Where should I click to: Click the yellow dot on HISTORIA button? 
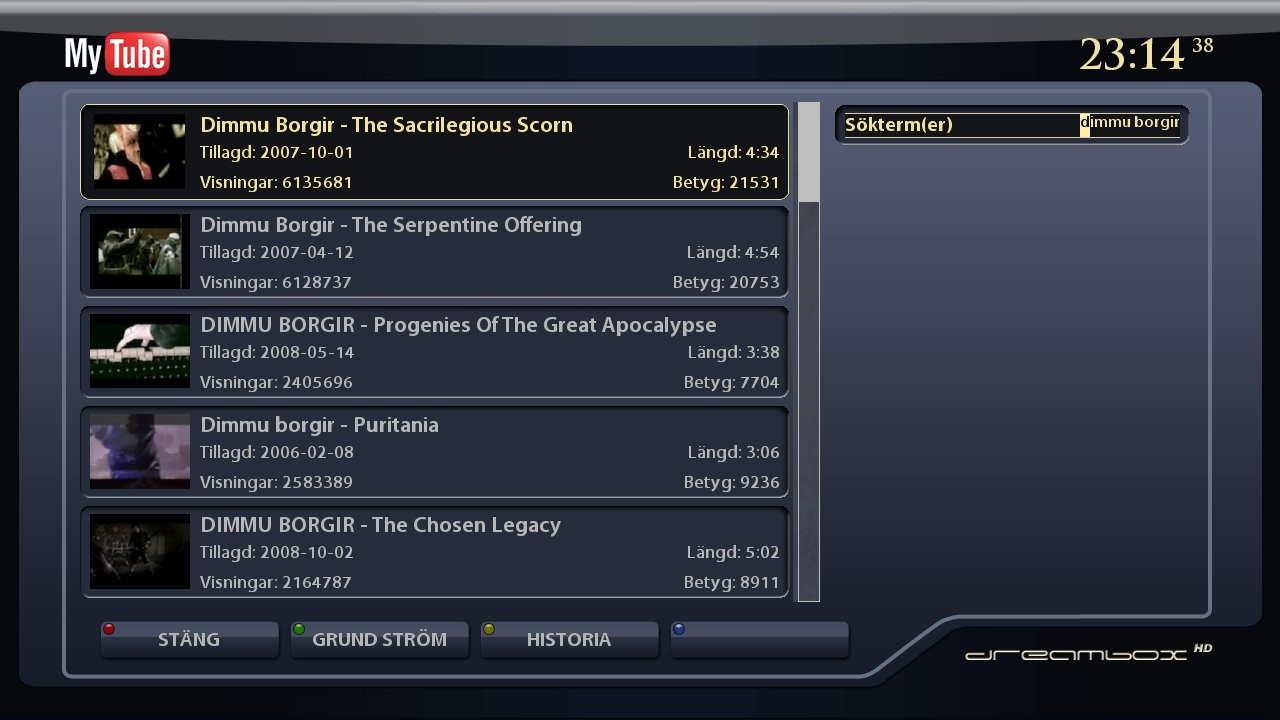tap(488, 629)
